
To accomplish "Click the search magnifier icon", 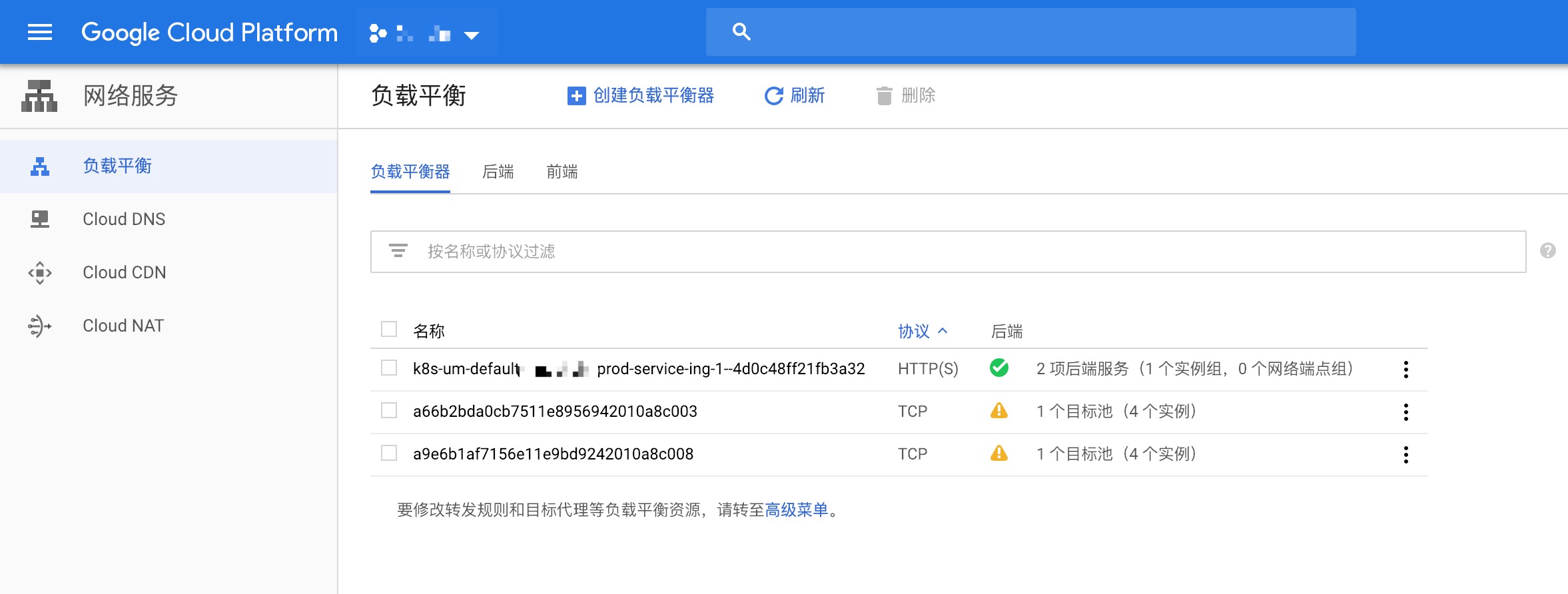I will coord(741,32).
